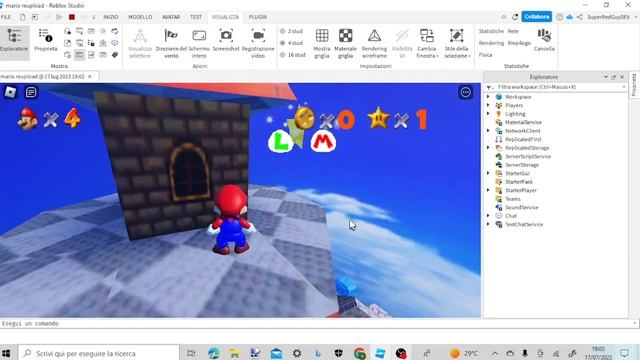The image size is (640, 360).
Task: Select the red M character badge
Action: 323,142
